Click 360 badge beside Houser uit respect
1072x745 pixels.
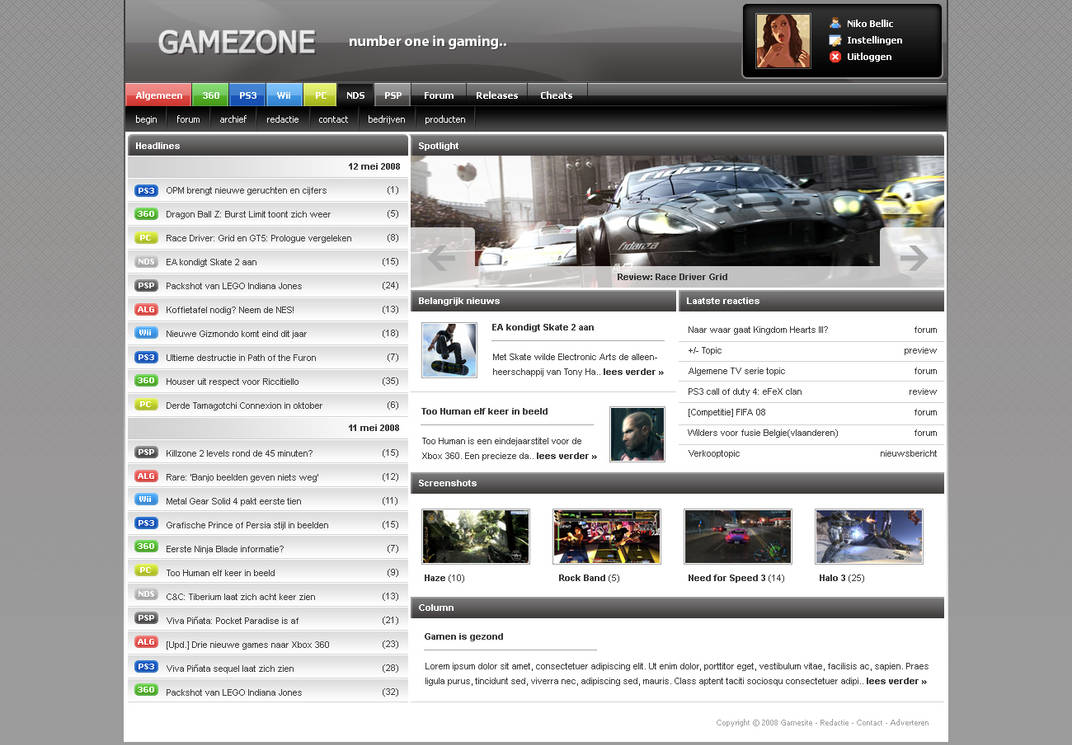(146, 381)
